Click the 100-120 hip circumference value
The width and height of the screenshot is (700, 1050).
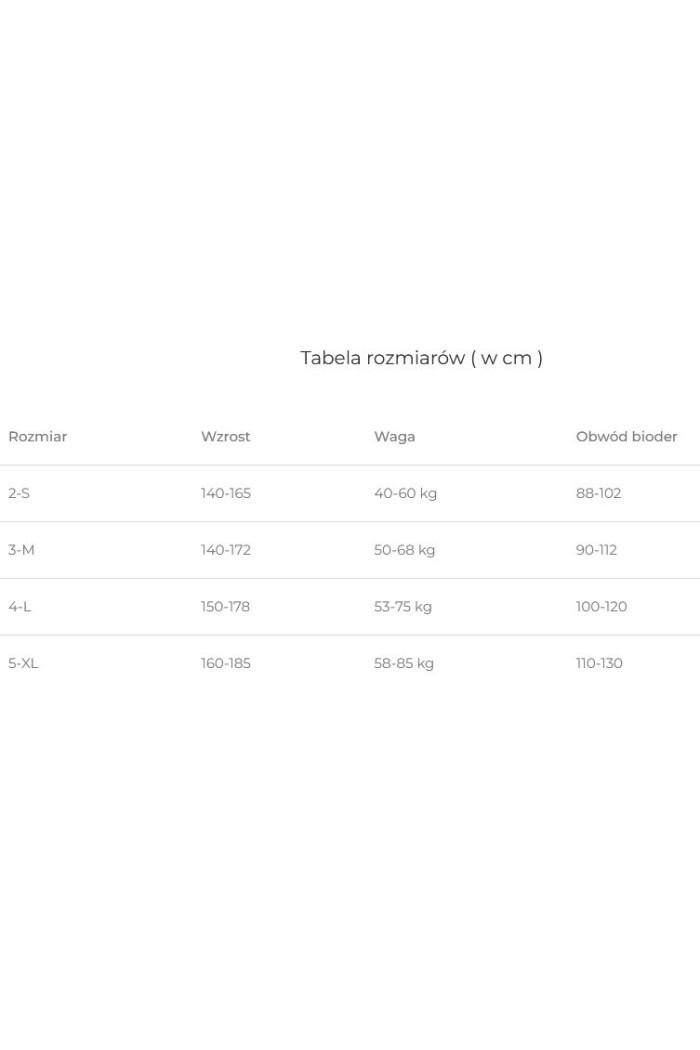point(601,607)
